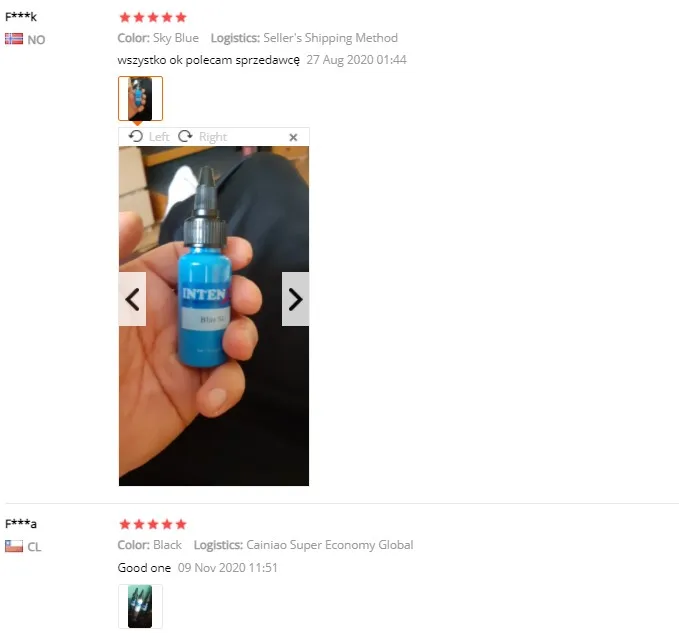This screenshot has height=633, width=679.
Task: Click the Sky Blue color label
Action: pos(176,38)
